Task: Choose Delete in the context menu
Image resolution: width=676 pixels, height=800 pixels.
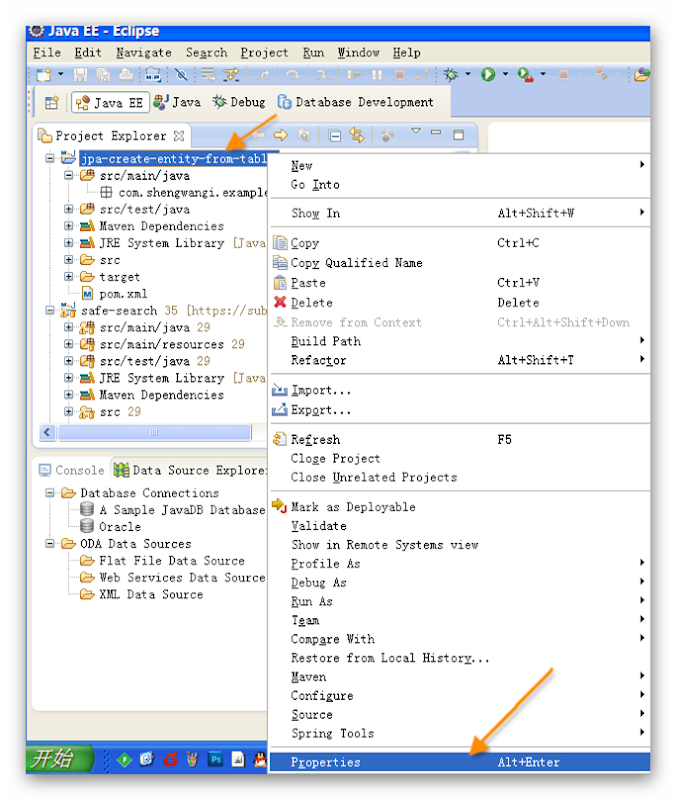Action: [x=460, y=303]
